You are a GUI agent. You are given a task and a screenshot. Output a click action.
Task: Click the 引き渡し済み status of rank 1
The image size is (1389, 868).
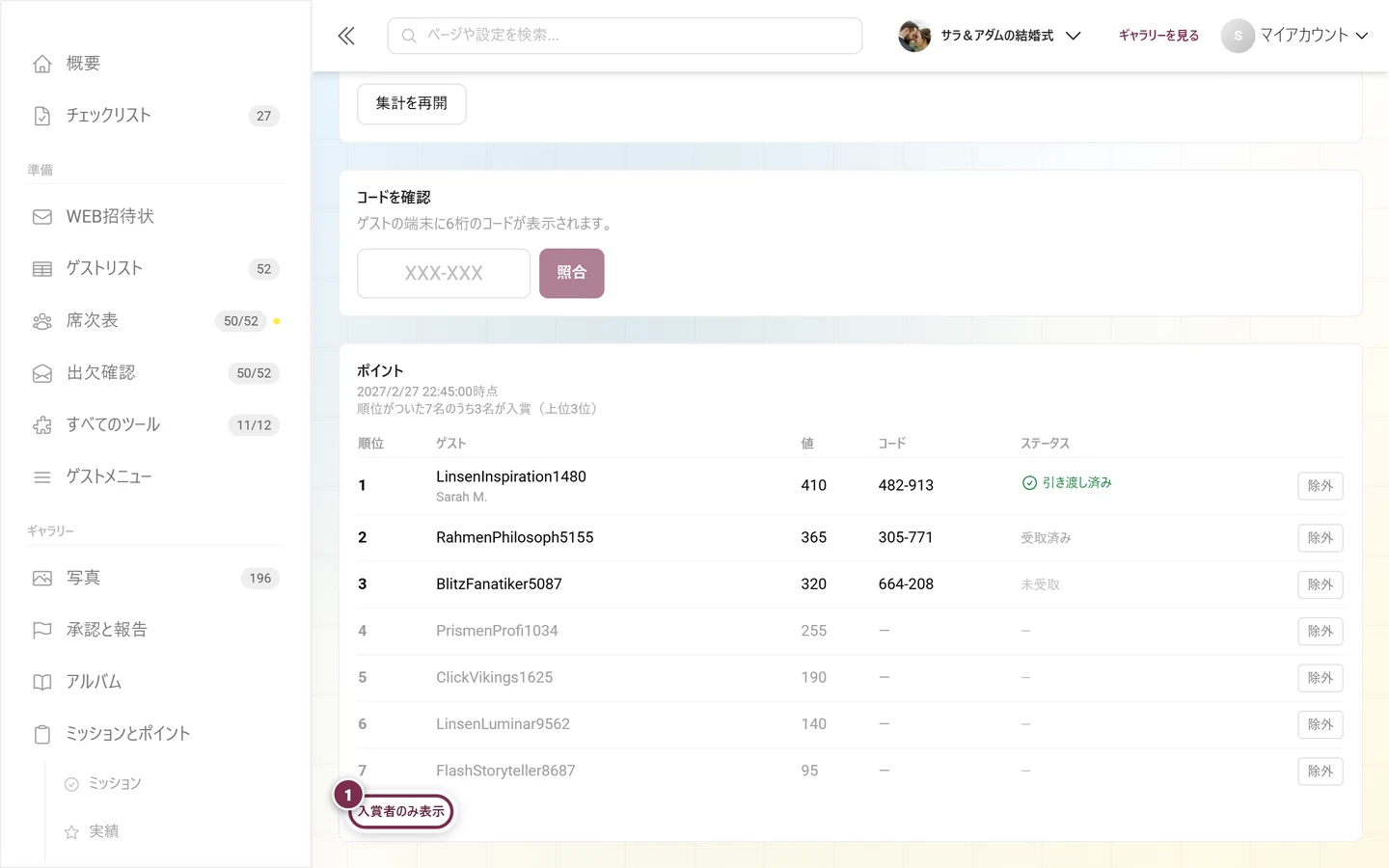pyautogui.click(x=1067, y=483)
